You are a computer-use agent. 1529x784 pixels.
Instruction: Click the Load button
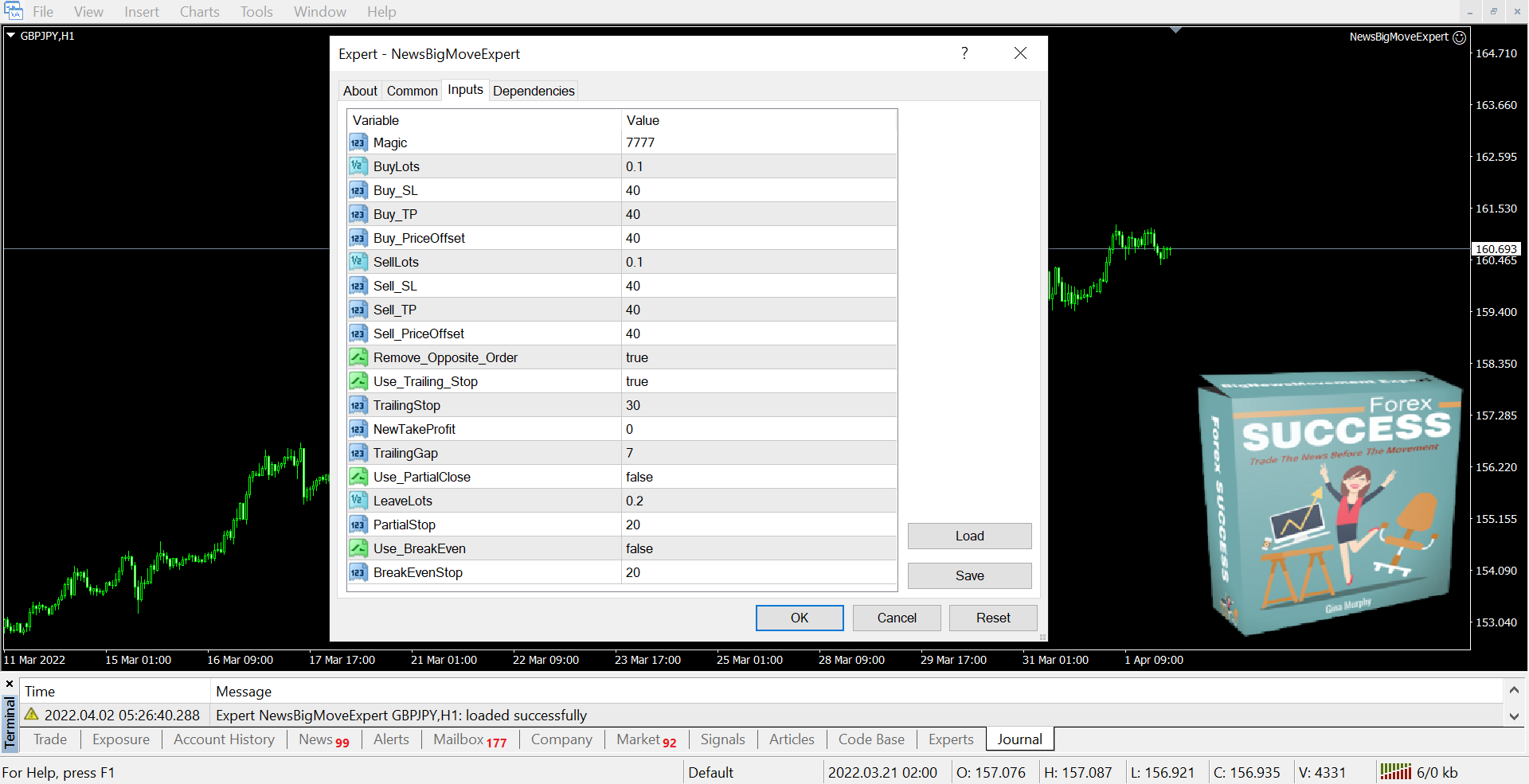point(969,536)
